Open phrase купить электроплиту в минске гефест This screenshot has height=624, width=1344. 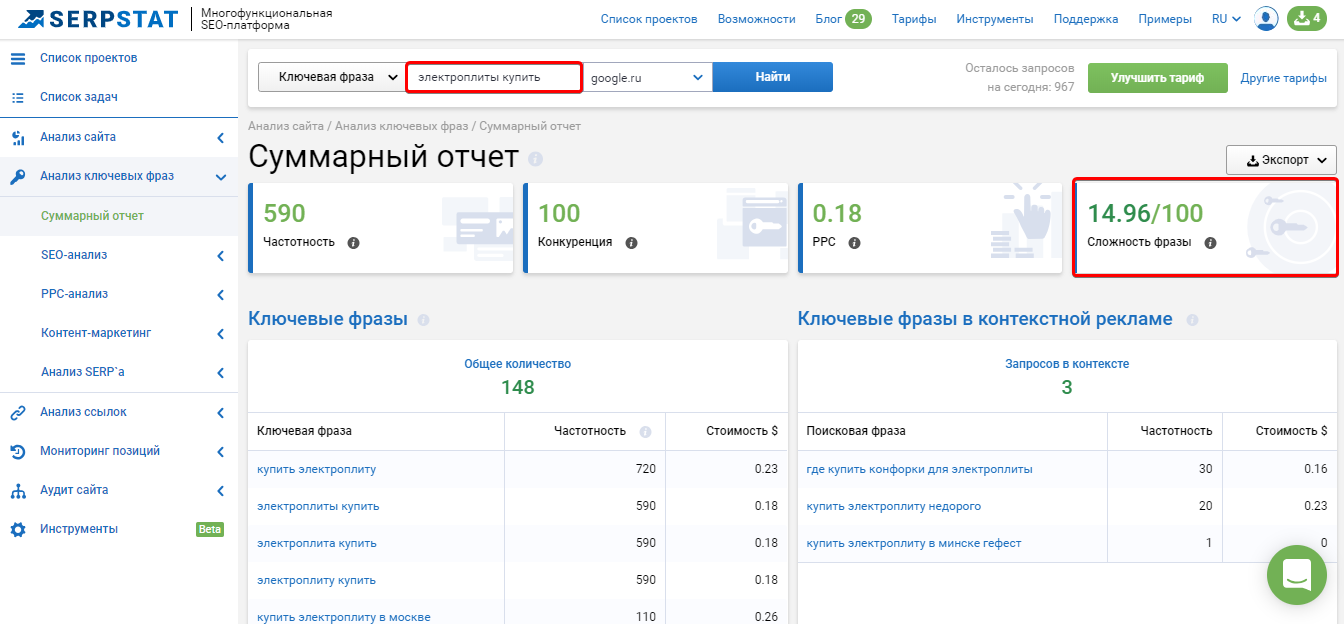pyautogui.click(x=914, y=543)
